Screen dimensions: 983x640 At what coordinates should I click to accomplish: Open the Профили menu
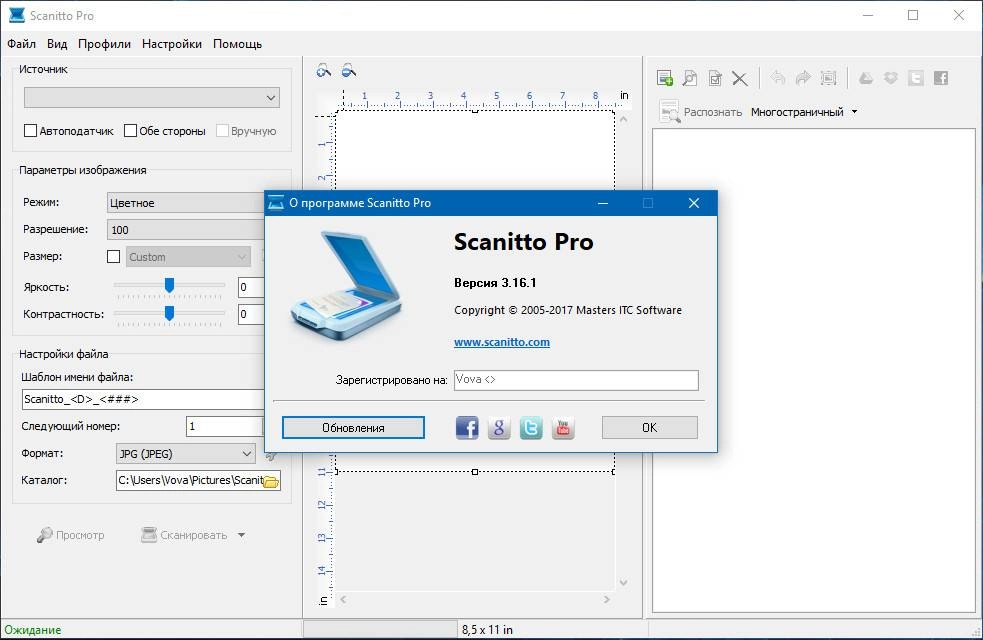(104, 44)
